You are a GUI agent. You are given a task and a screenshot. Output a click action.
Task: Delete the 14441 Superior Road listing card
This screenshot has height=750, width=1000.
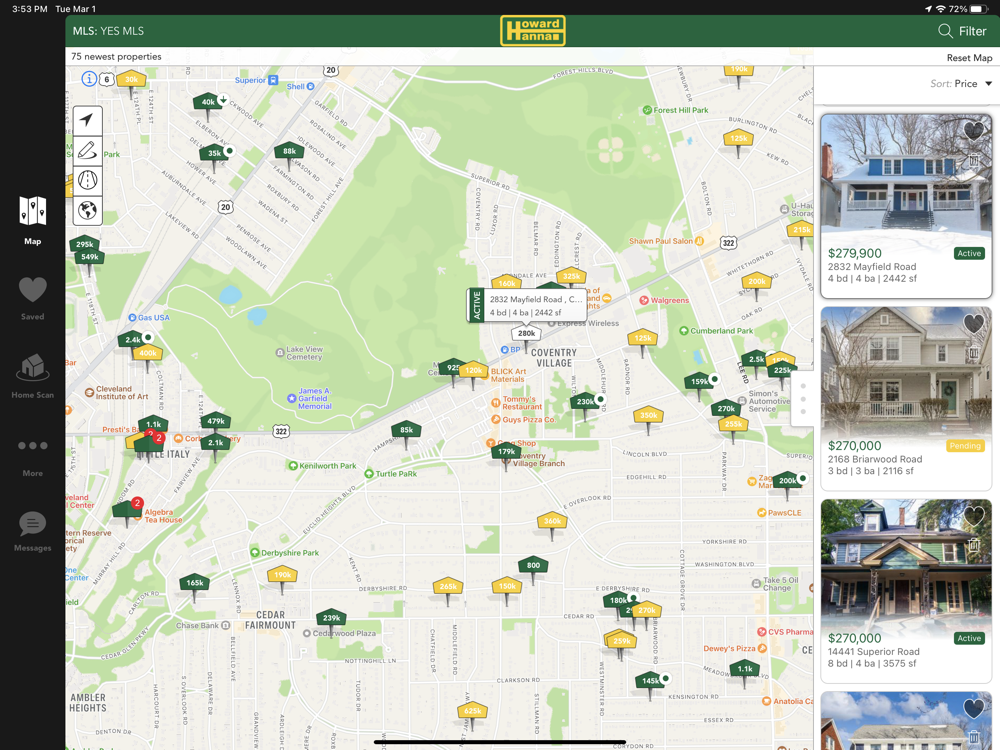point(974,545)
